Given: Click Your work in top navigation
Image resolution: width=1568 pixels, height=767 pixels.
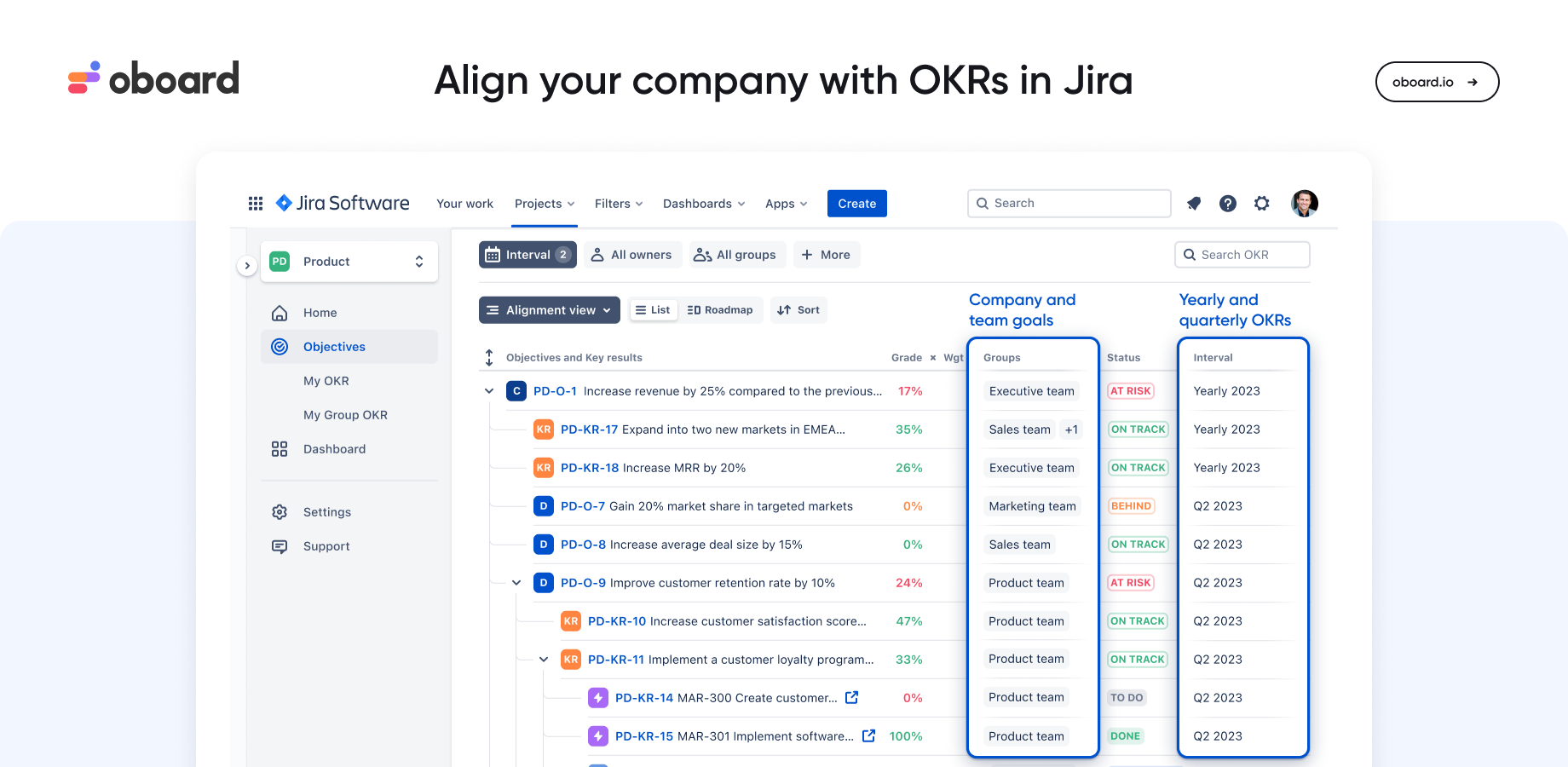Looking at the screenshot, I should coord(464,204).
